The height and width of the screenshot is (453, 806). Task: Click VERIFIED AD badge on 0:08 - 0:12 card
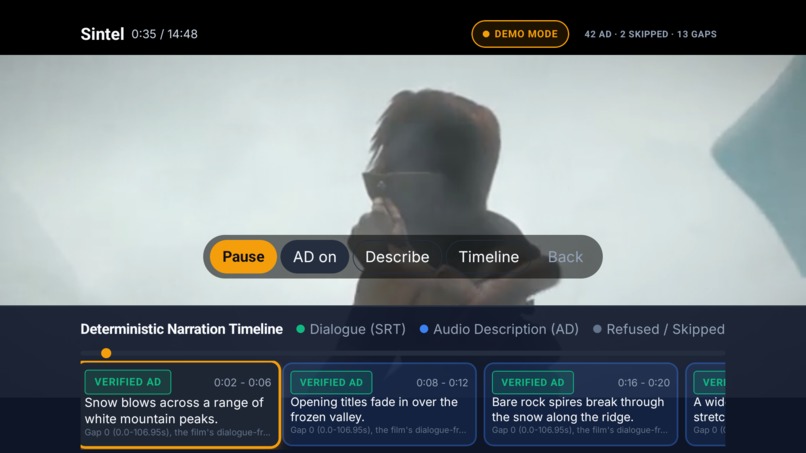click(x=331, y=383)
